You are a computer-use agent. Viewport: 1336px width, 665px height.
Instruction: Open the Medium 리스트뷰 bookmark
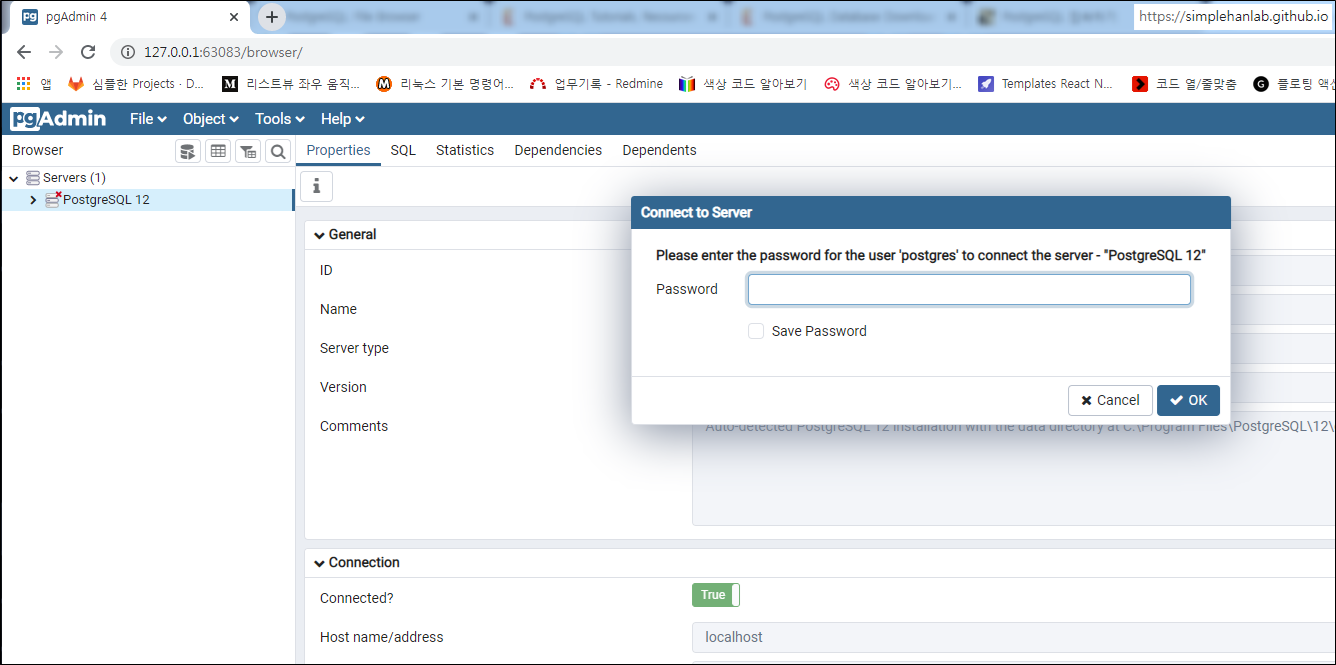[x=290, y=84]
